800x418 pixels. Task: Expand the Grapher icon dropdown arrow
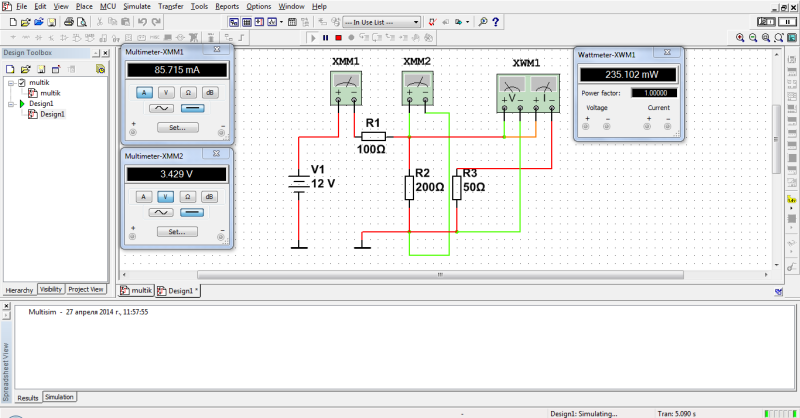click(281, 22)
